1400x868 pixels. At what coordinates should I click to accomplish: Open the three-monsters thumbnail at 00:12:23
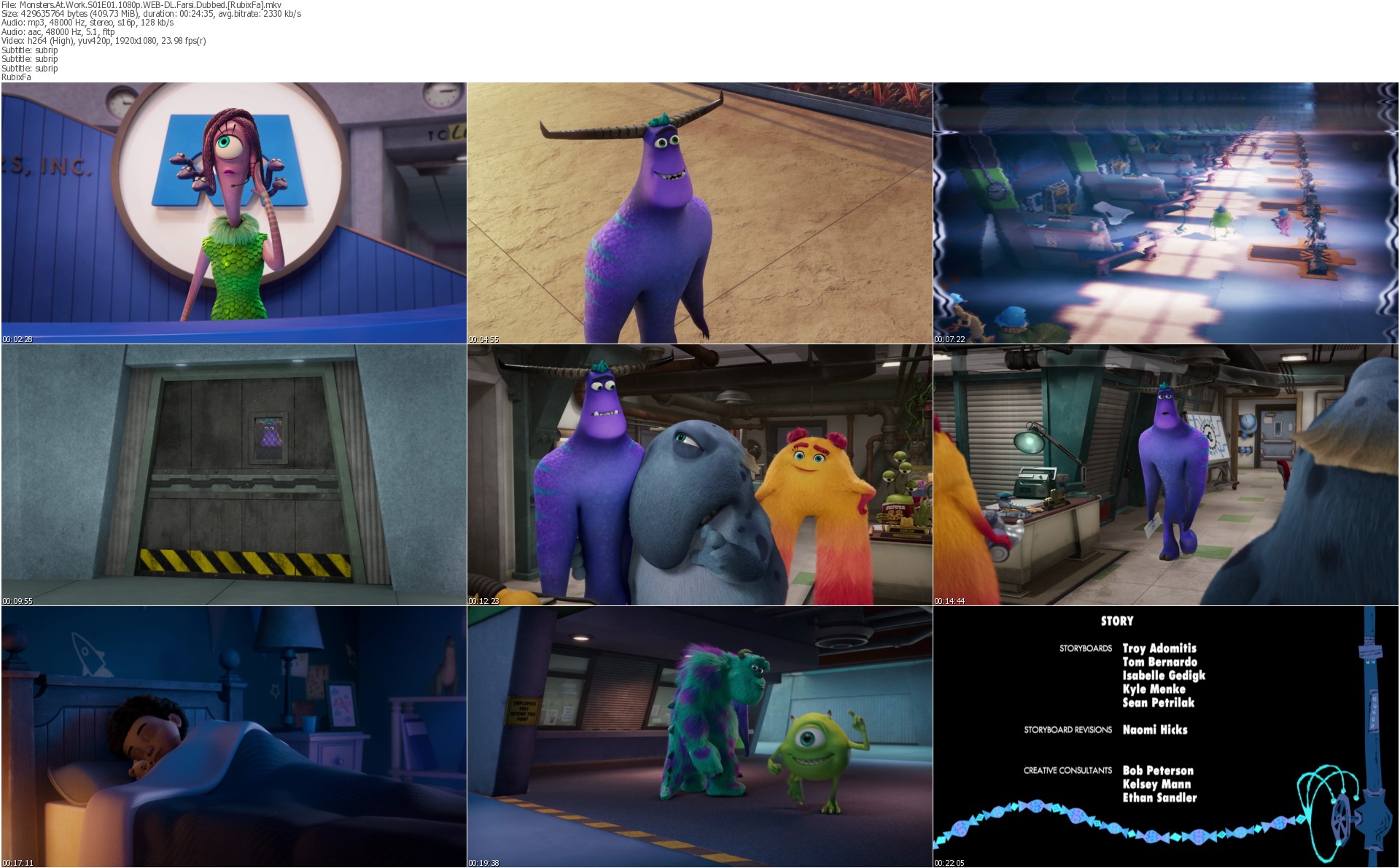tap(699, 475)
